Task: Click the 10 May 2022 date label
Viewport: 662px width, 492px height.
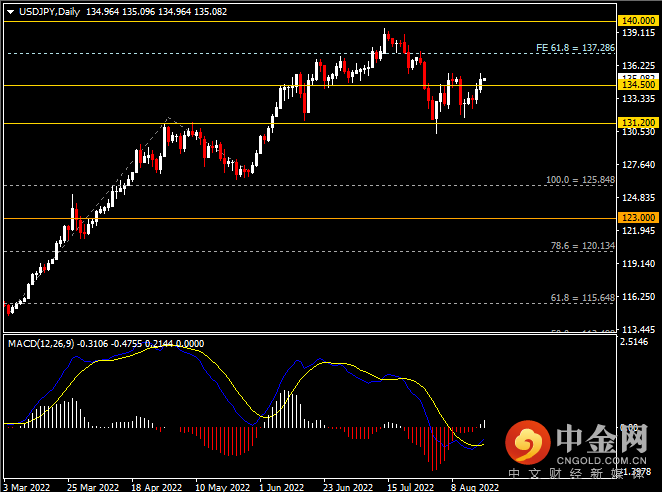Action: pyautogui.click(x=222, y=487)
